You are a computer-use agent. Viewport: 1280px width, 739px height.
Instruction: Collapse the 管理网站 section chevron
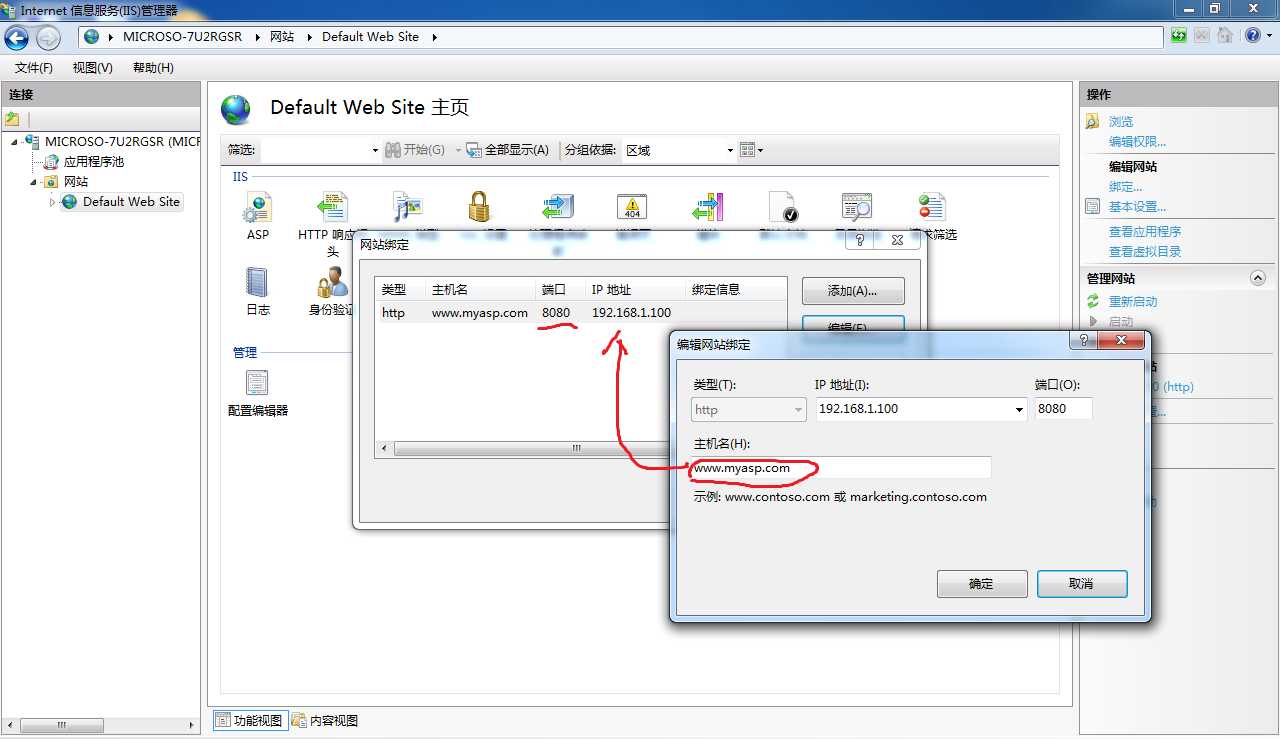pyautogui.click(x=1258, y=279)
